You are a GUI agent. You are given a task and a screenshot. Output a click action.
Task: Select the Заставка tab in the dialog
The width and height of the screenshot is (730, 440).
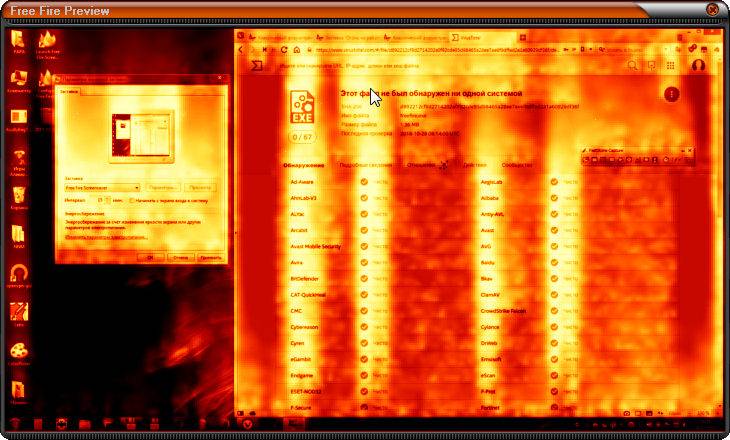click(68, 91)
